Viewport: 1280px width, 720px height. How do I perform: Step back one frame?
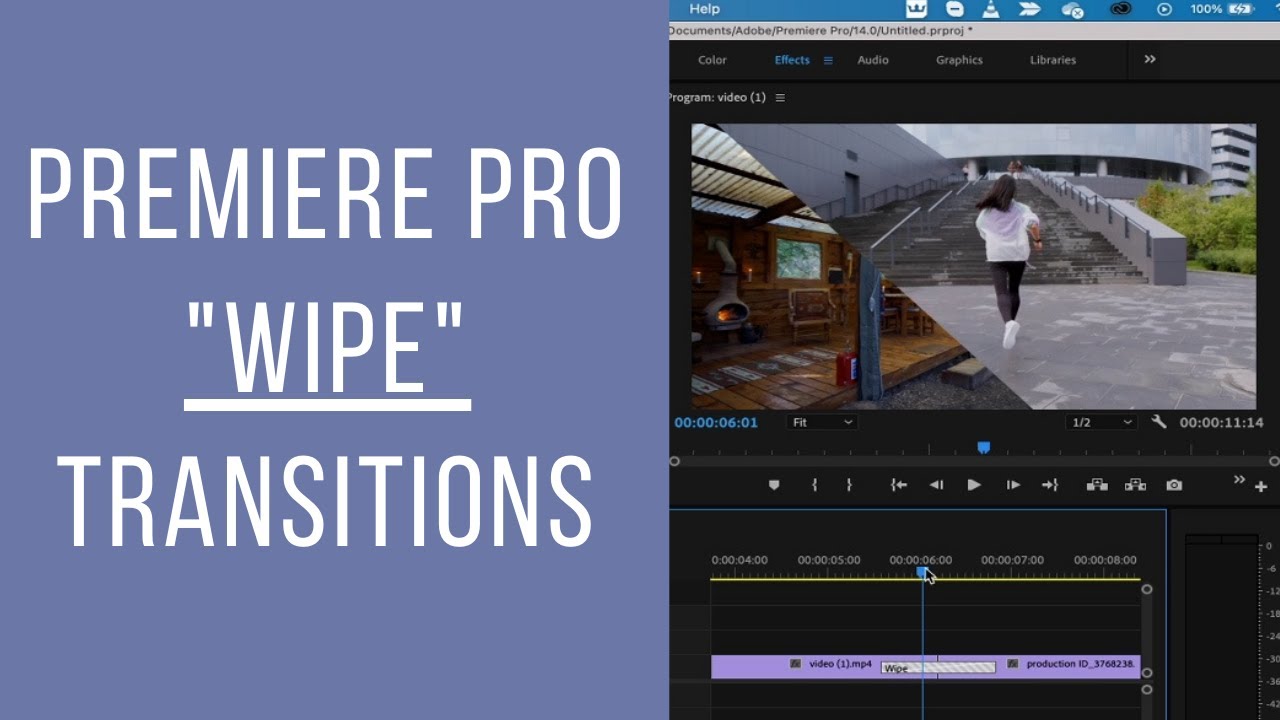click(x=936, y=485)
